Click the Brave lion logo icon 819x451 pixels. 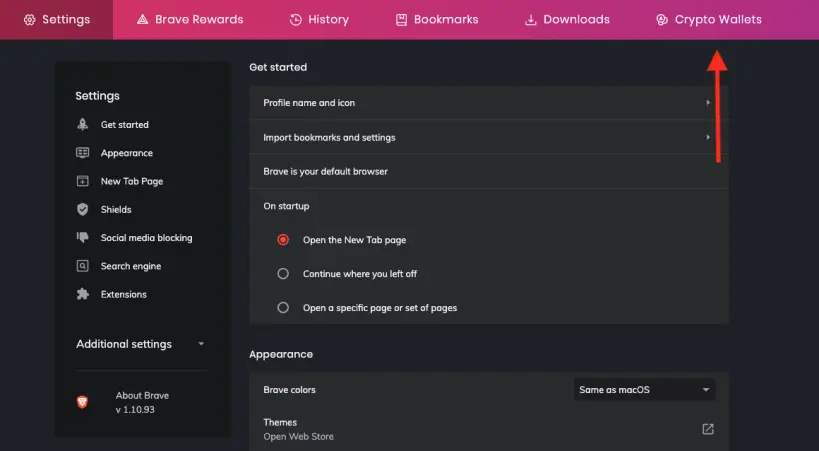tap(82, 402)
